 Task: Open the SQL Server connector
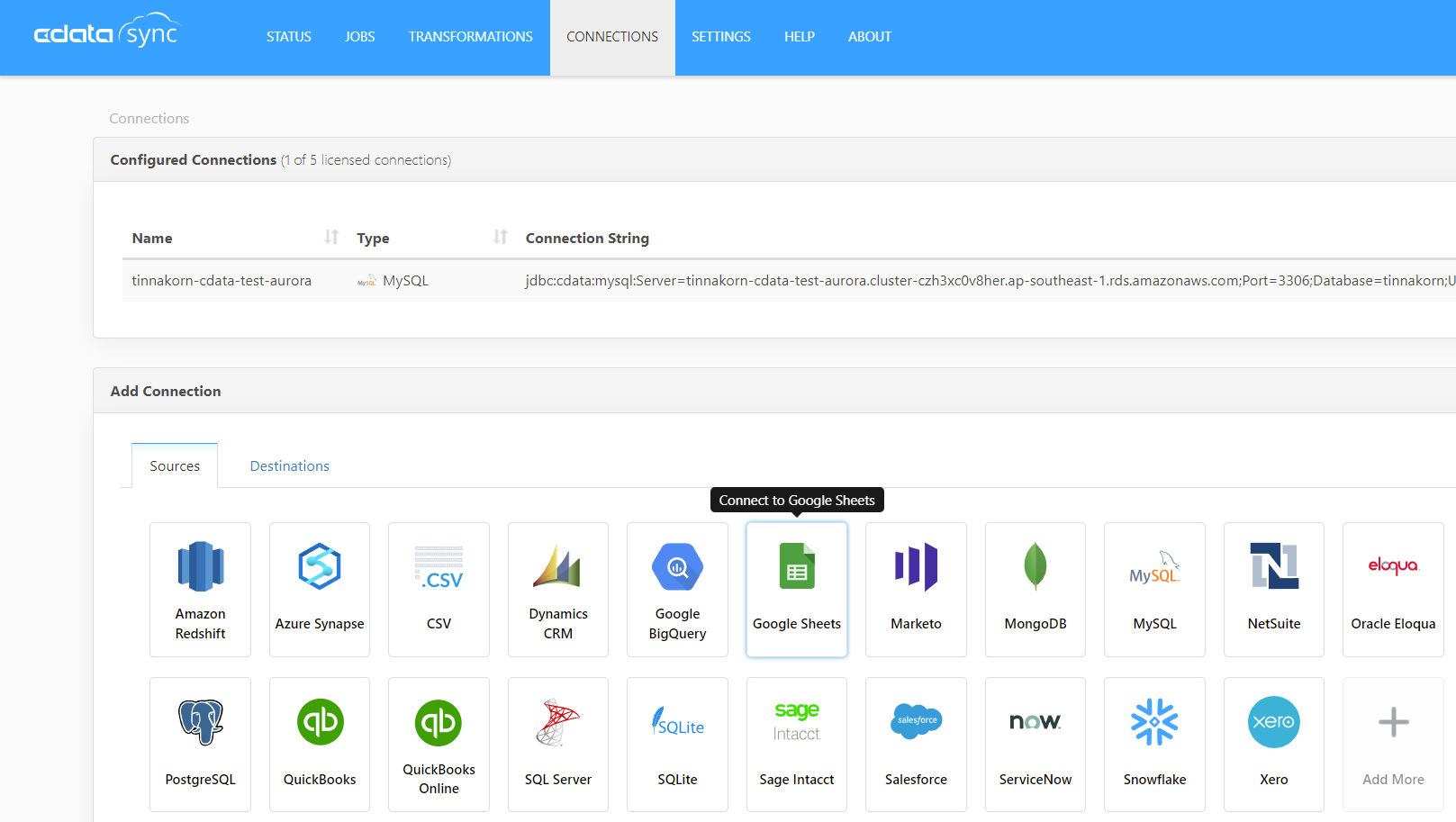click(557, 745)
